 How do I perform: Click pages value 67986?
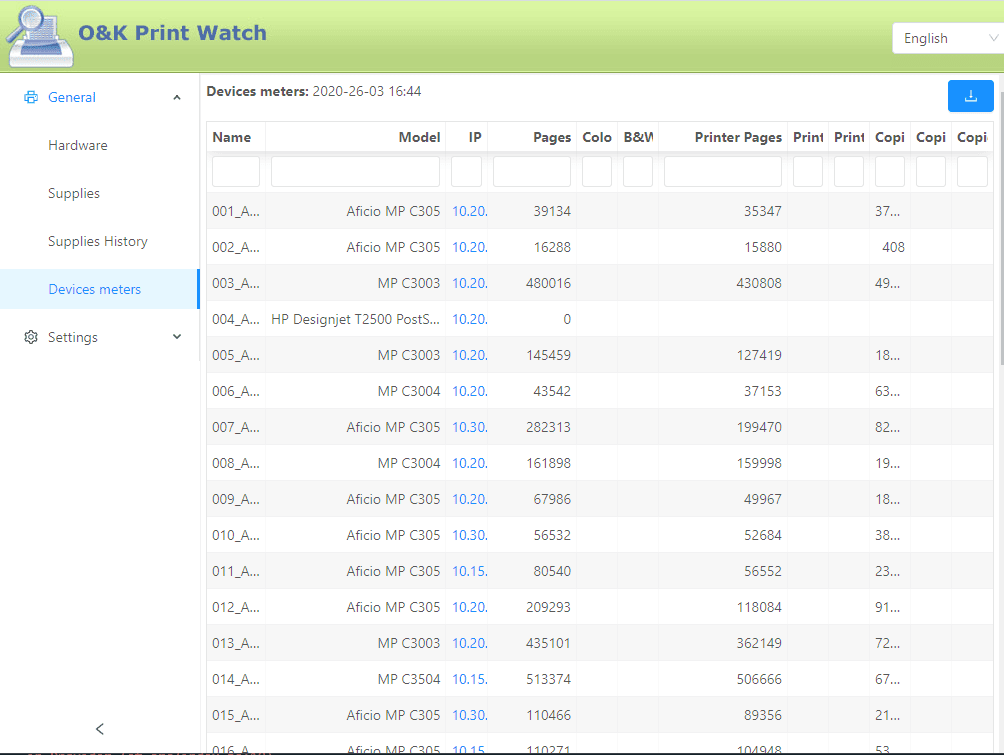[x=552, y=499]
